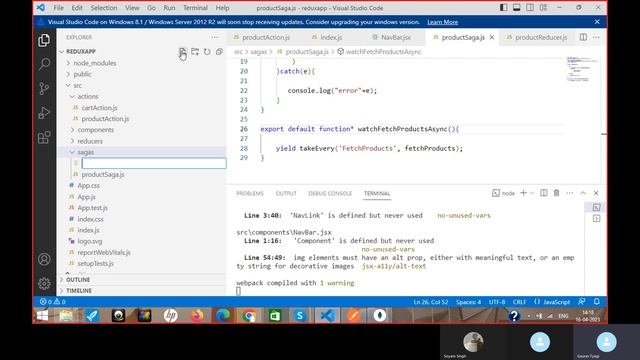640x360 pixels.
Task: Open the Source Control view
Action: pos(44,89)
